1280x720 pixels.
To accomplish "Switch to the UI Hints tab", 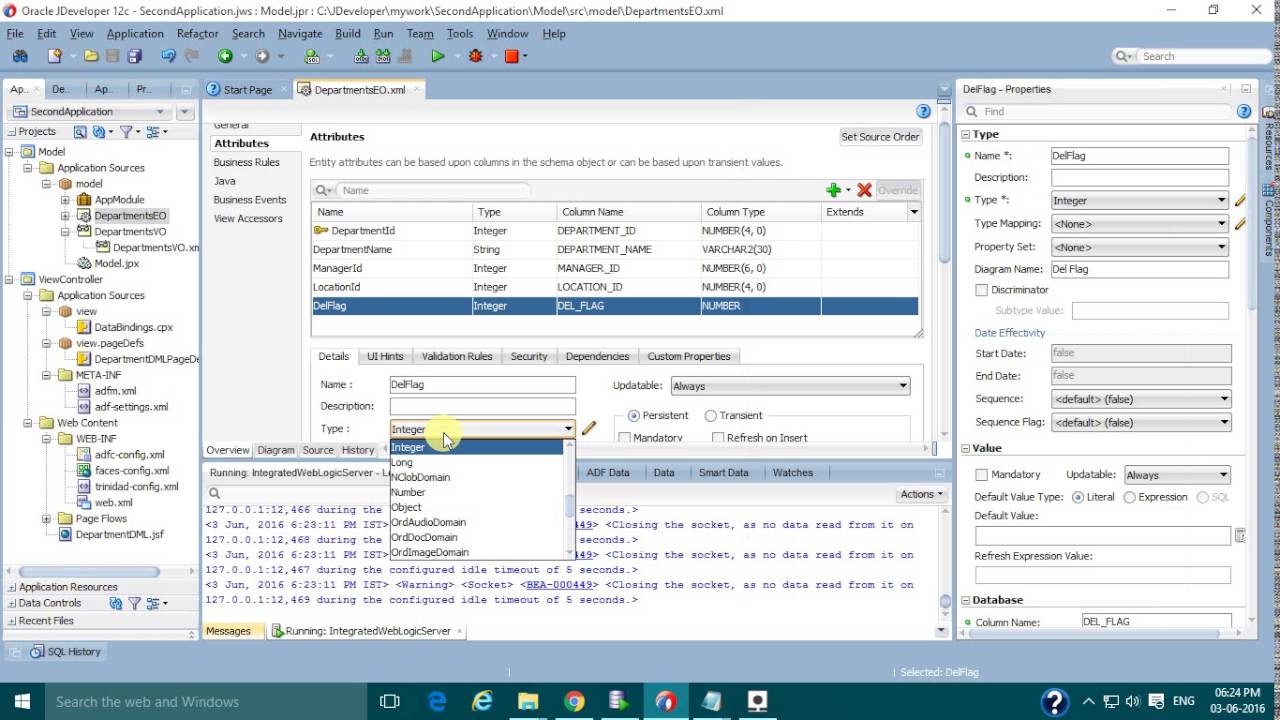I will [385, 356].
